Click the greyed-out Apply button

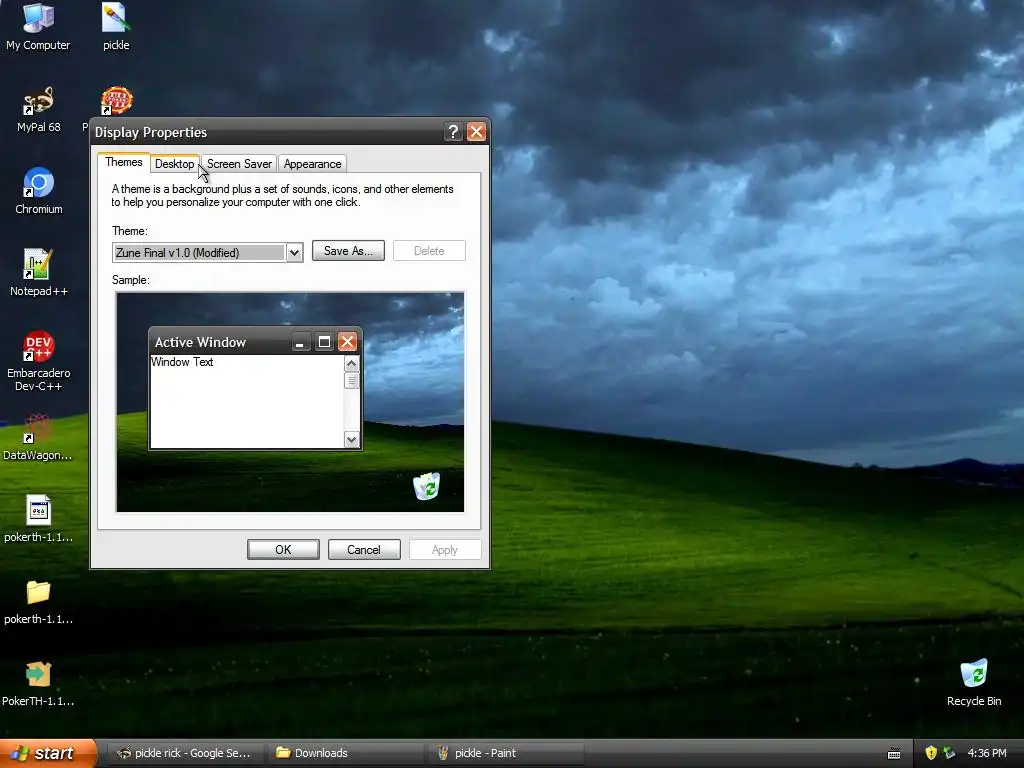[445, 550]
